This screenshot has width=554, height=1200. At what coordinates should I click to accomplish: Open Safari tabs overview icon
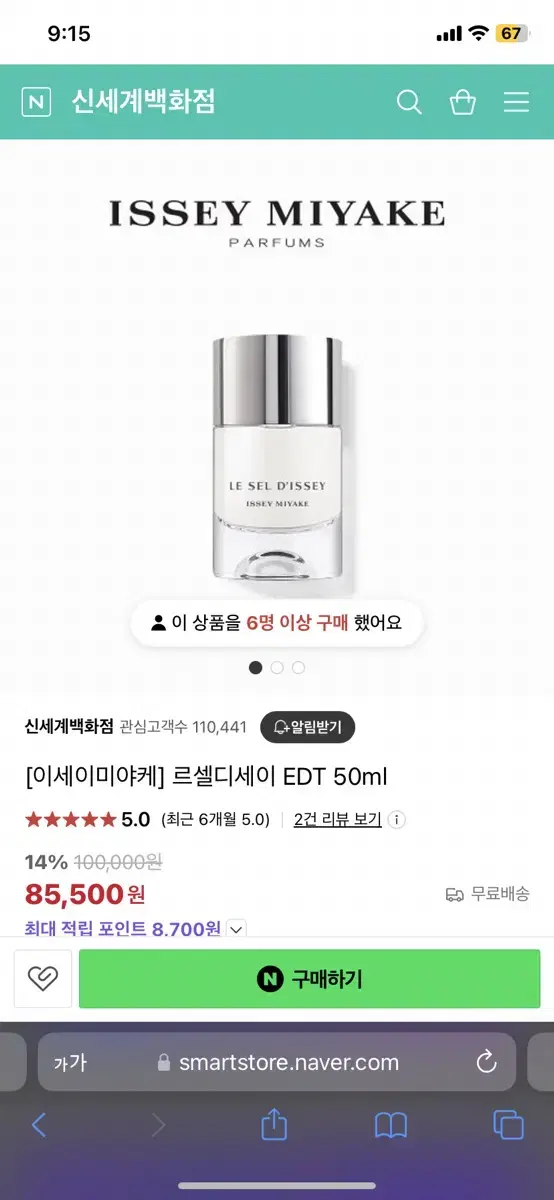[x=508, y=1125]
